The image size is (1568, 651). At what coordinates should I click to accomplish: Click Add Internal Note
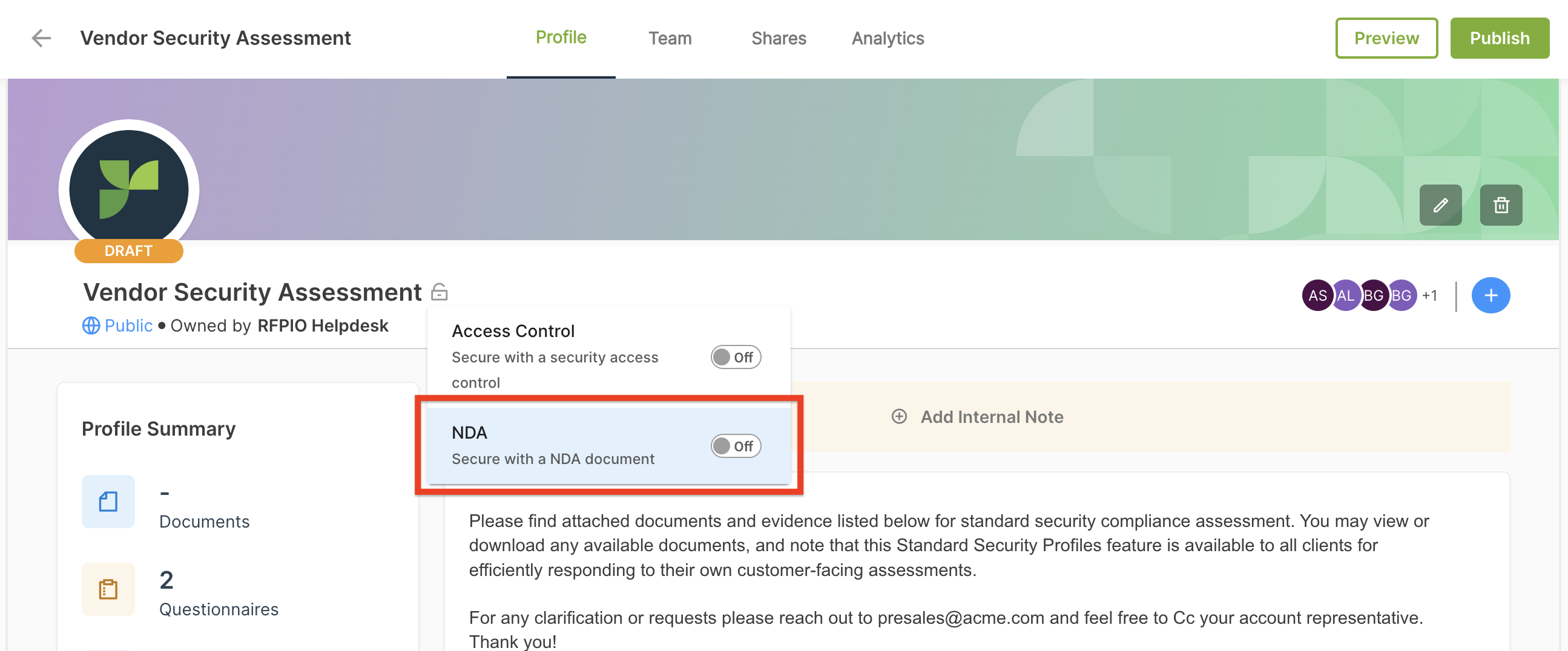click(978, 417)
